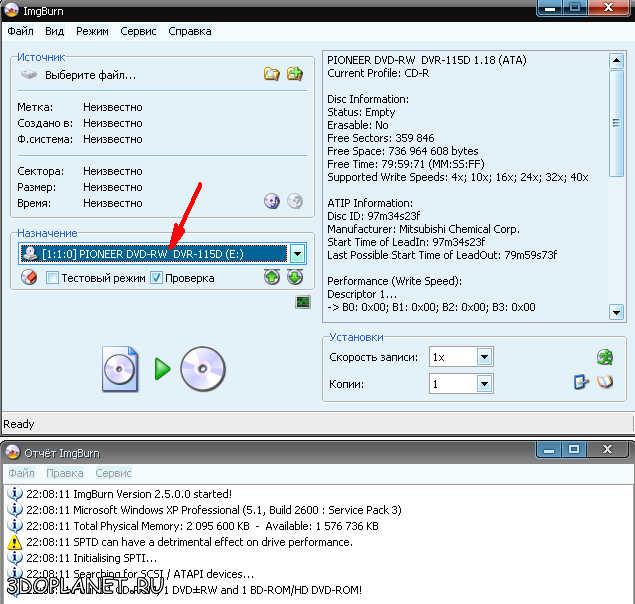
Task: Enable the Тестовый режим checkbox
Action: (x=53, y=278)
